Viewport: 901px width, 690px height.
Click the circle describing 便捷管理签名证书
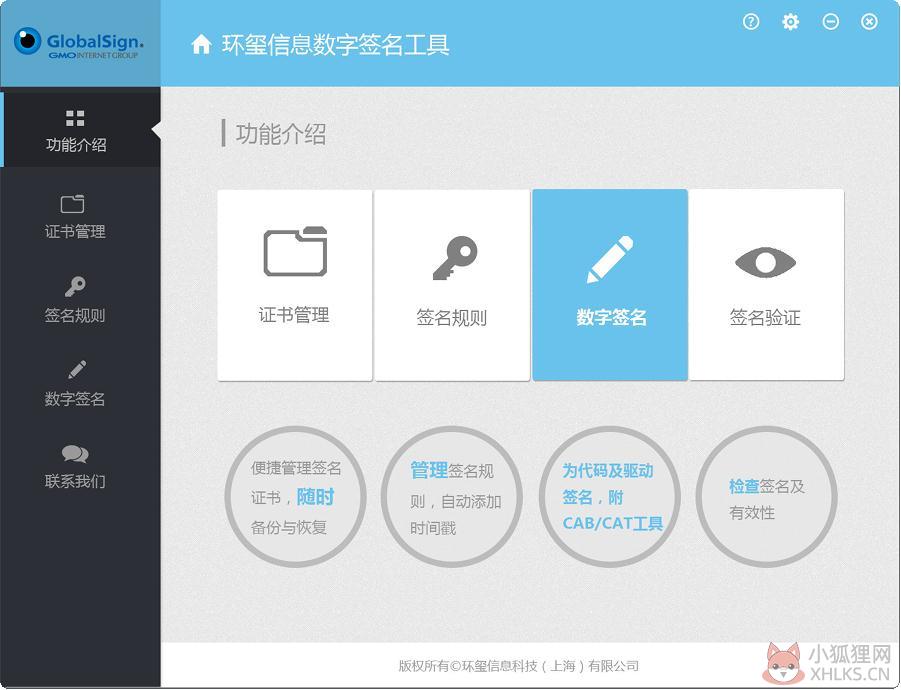pos(295,496)
